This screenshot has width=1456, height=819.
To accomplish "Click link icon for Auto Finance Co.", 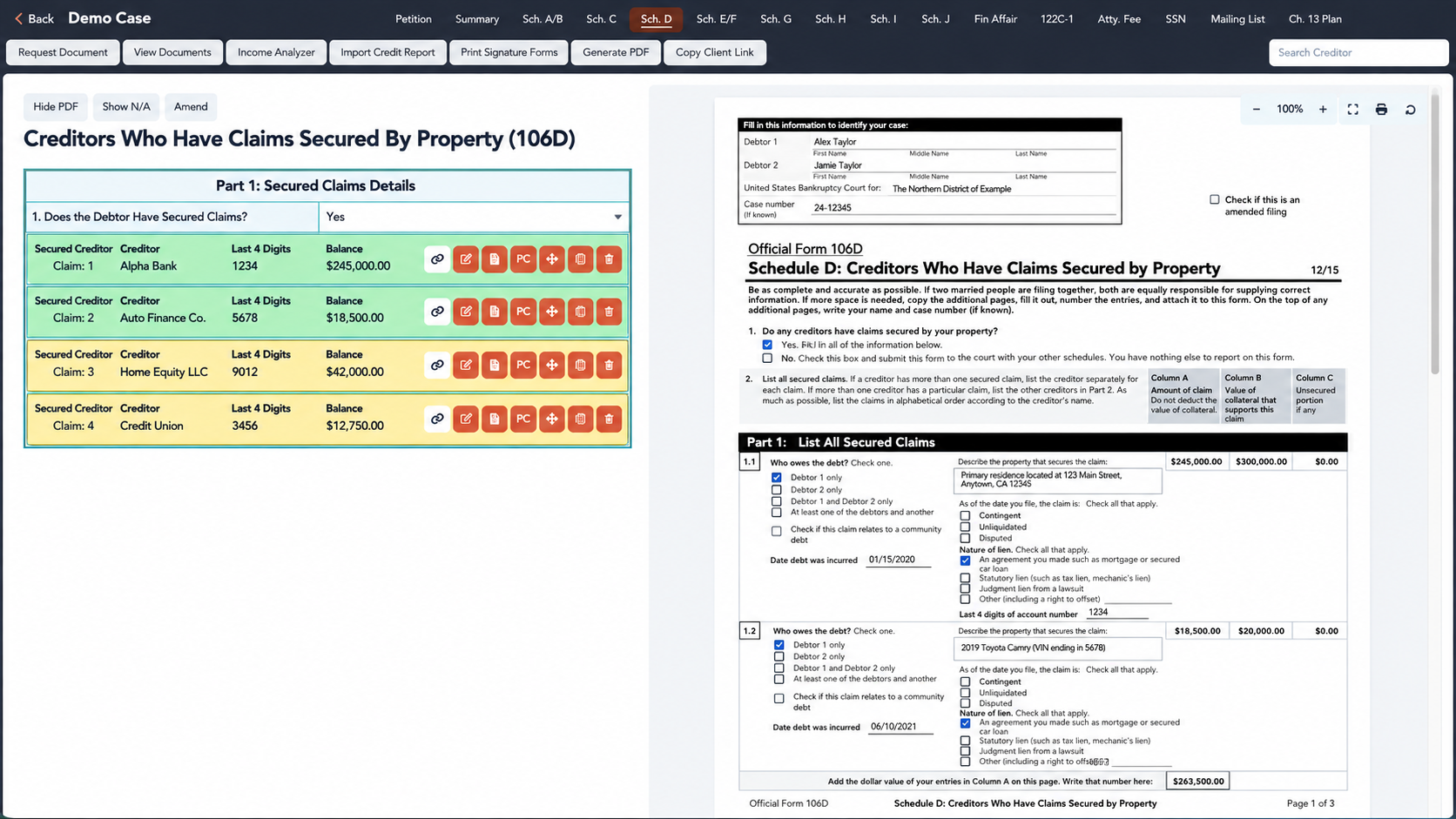I will pos(437,311).
